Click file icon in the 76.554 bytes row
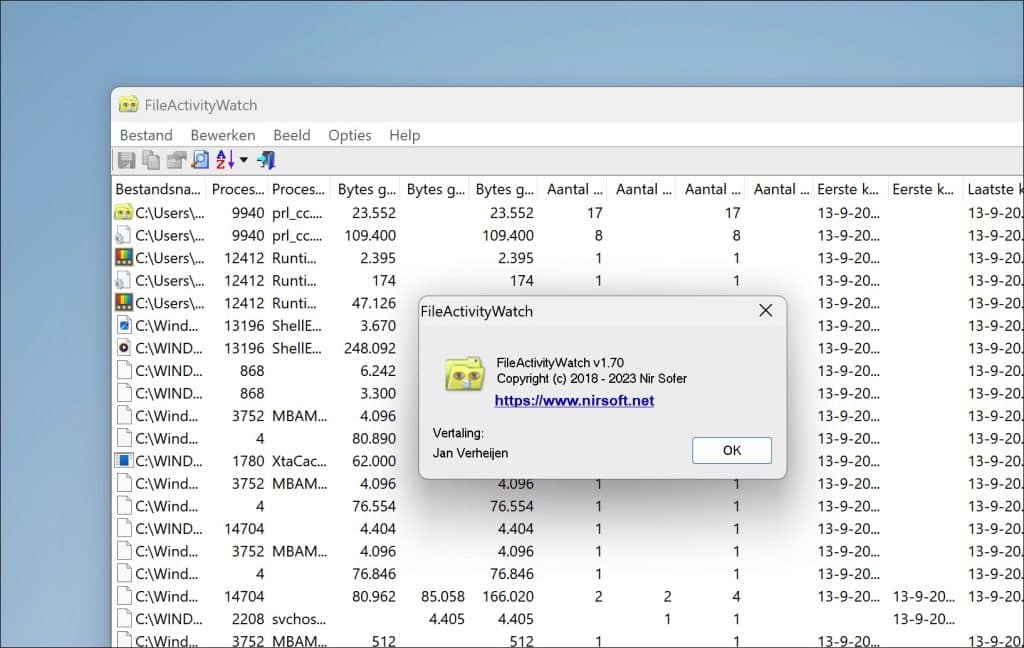 123,506
